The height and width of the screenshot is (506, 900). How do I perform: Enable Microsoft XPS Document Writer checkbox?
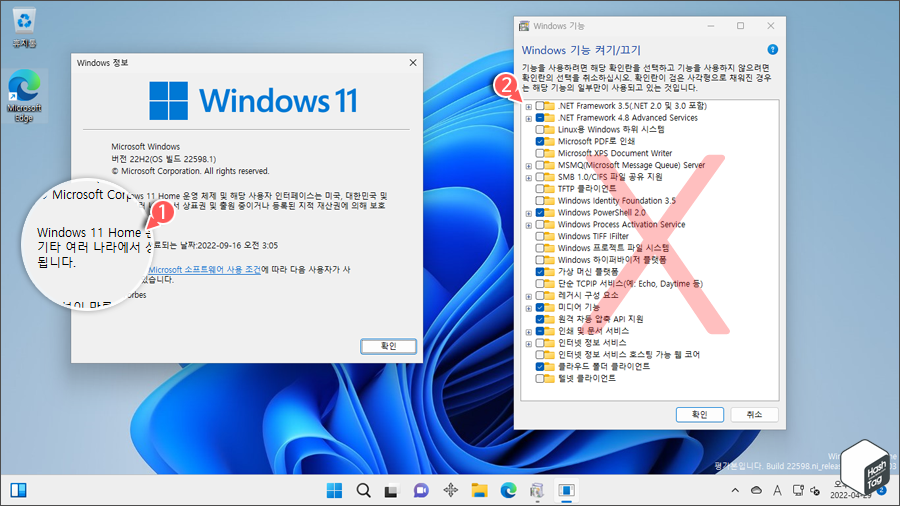pos(540,153)
